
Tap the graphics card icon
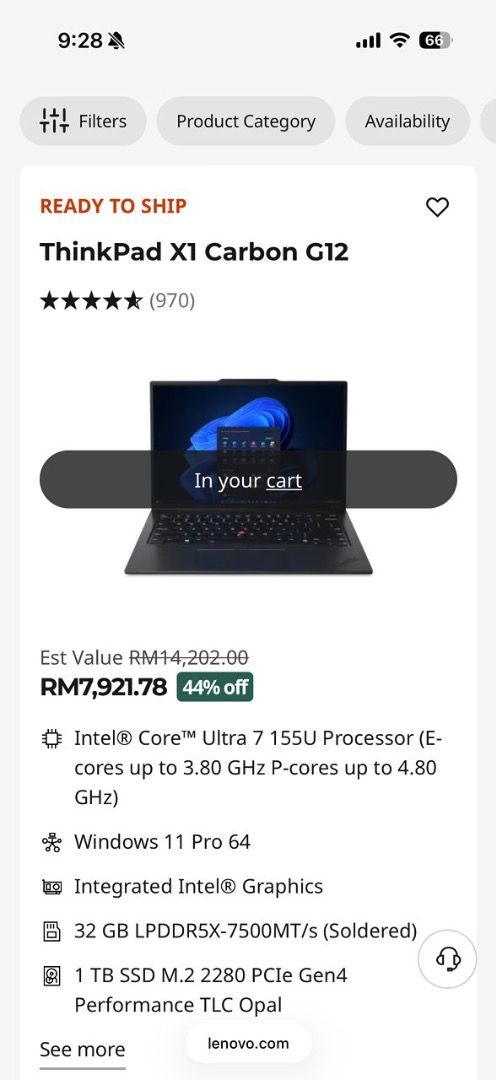pos(52,886)
